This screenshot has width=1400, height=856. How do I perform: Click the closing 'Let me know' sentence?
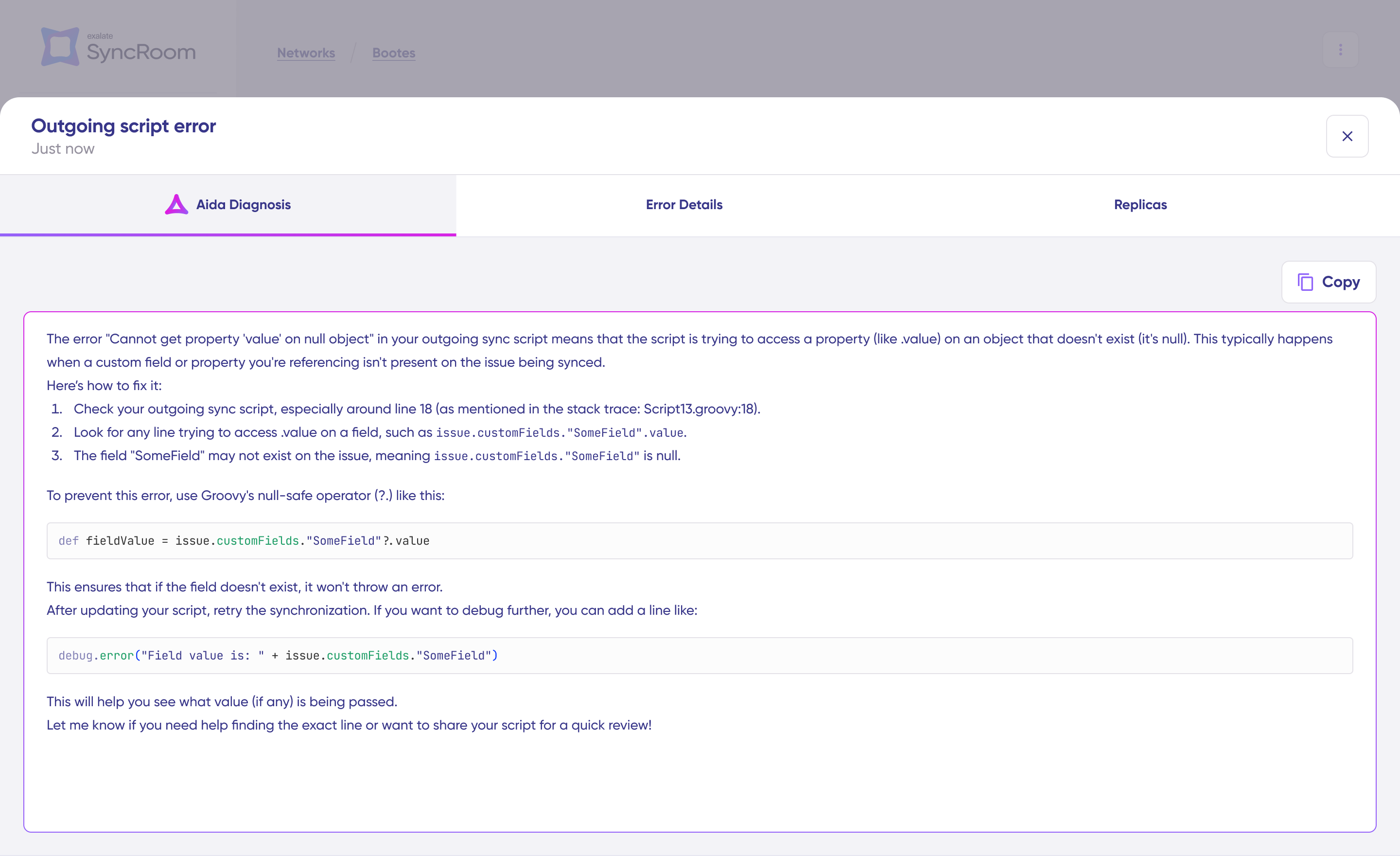tap(349, 725)
